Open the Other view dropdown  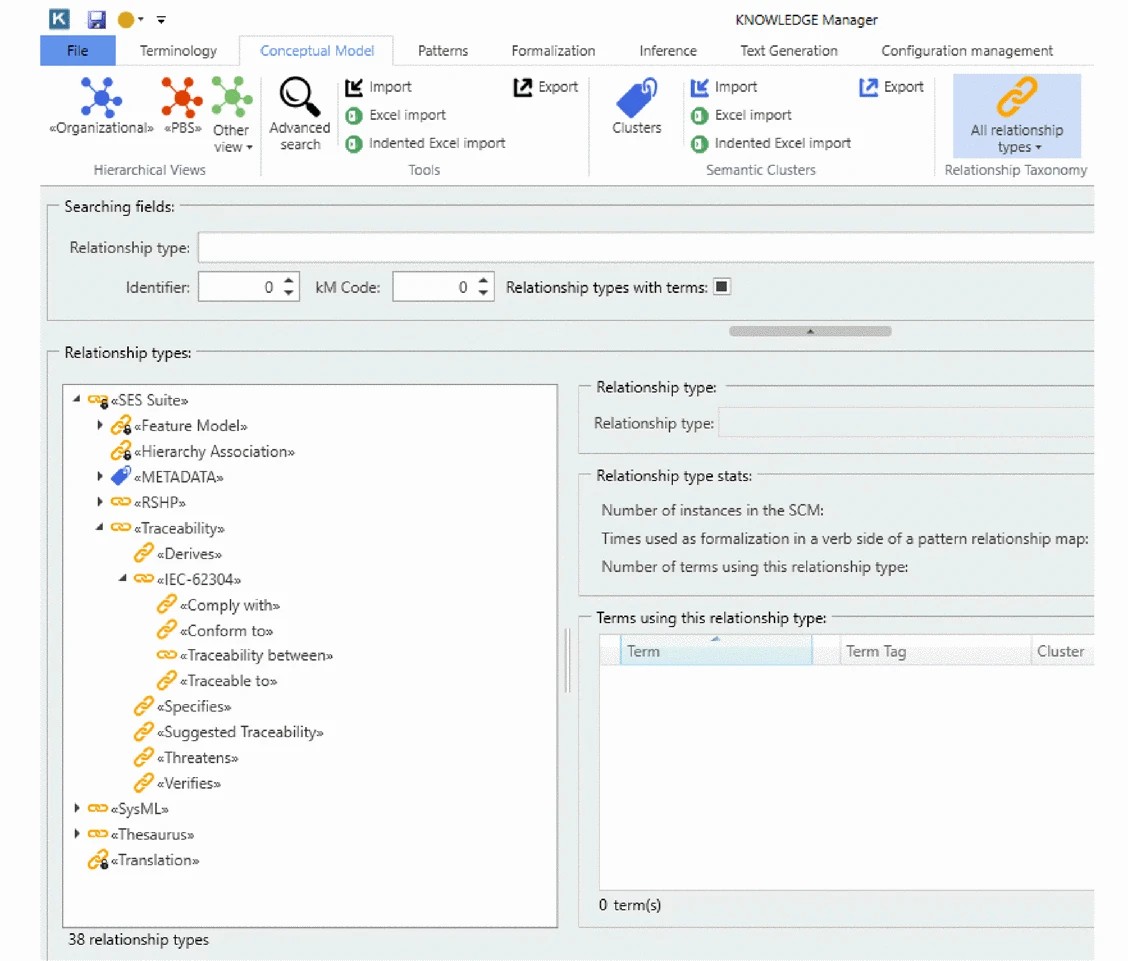(232, 113)
